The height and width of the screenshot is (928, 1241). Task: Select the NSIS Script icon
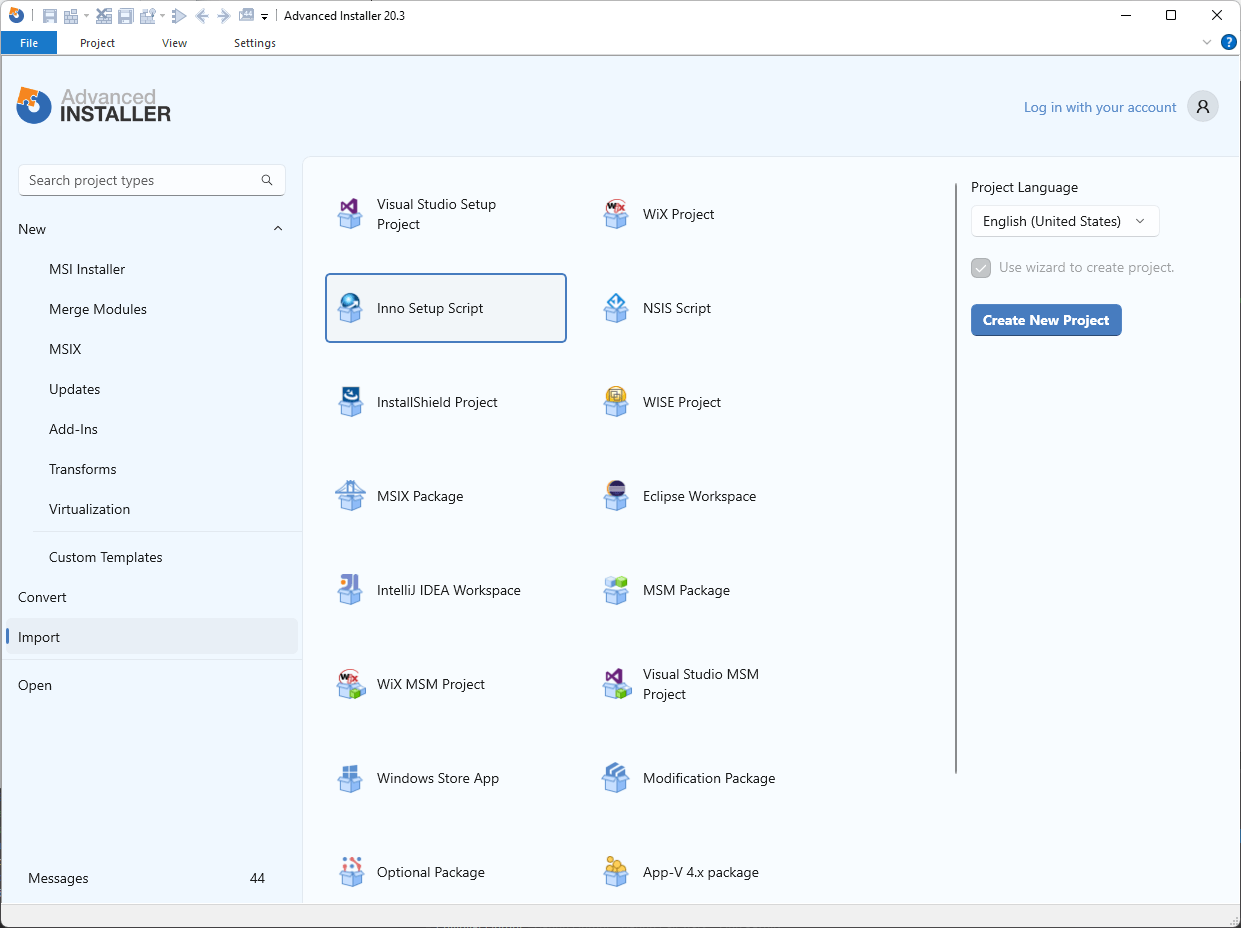point(616,308)
